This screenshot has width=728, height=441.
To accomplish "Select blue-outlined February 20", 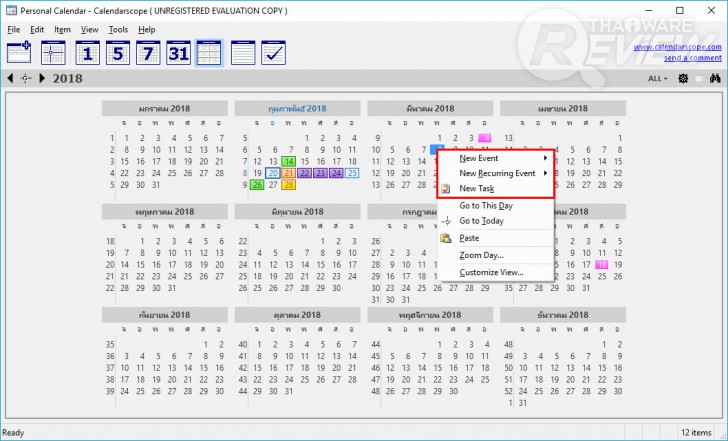I will (273, 173).
